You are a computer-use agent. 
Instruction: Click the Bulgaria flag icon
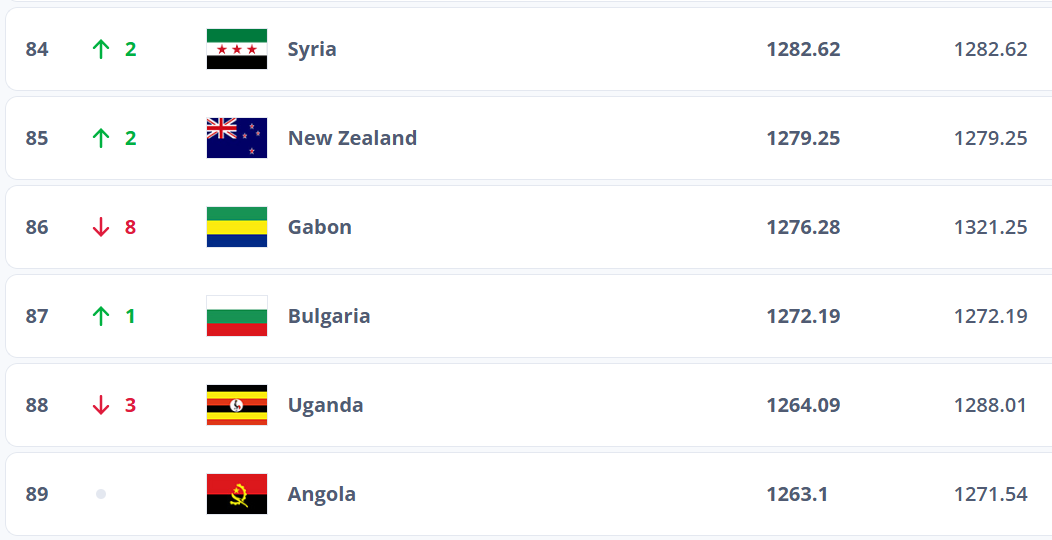tap(237, 316)
